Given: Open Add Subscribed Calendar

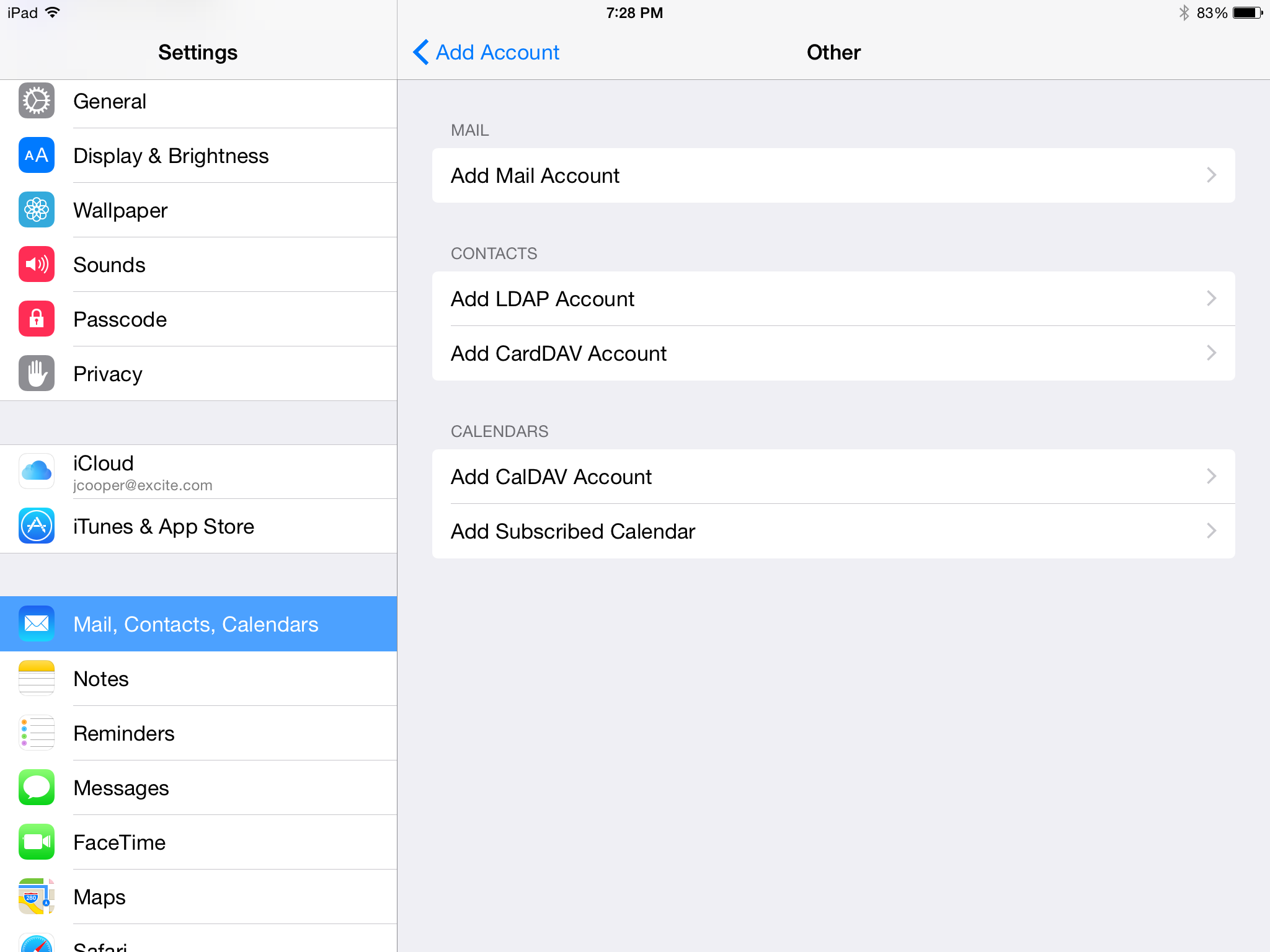Looking at the screenshot, I should (x=833, y=531).
